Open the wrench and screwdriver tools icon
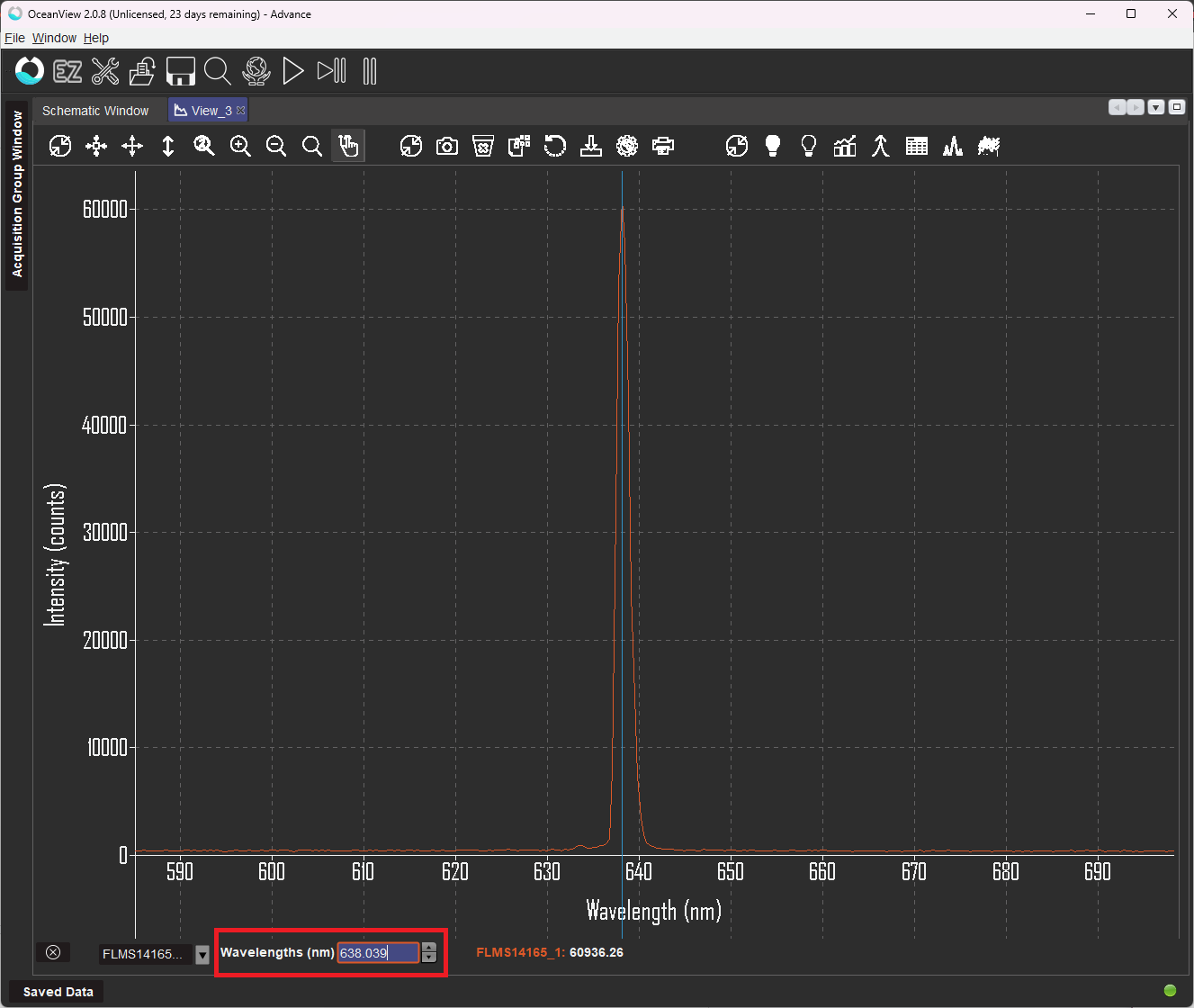Image resolution: width=1194 pixels, height=1008 pixels. click(105, 71)
